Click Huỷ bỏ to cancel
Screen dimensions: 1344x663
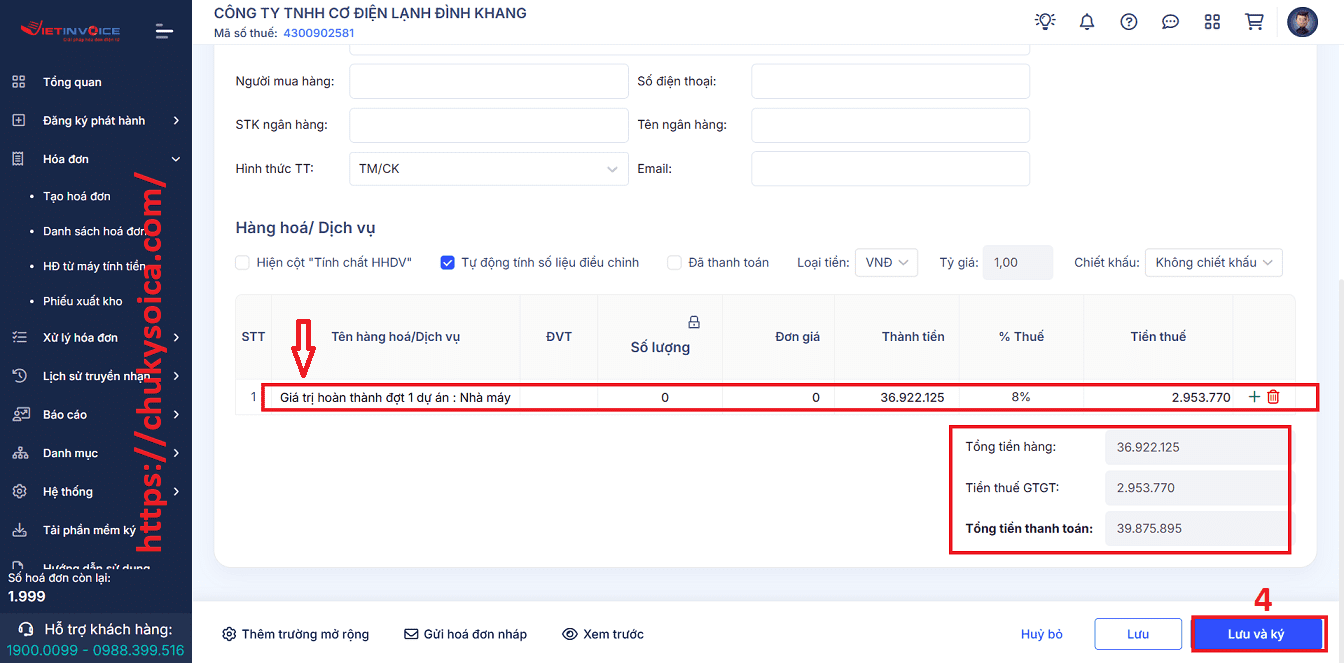[1042, 634]
